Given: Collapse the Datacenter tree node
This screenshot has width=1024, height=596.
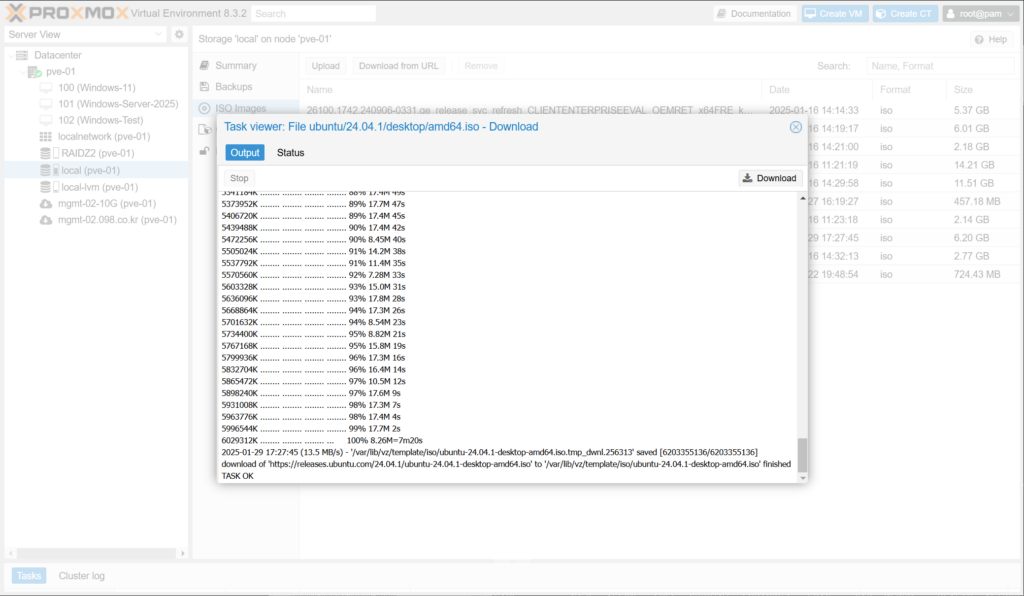Looking at the screenshot, I should click(10, 55).
